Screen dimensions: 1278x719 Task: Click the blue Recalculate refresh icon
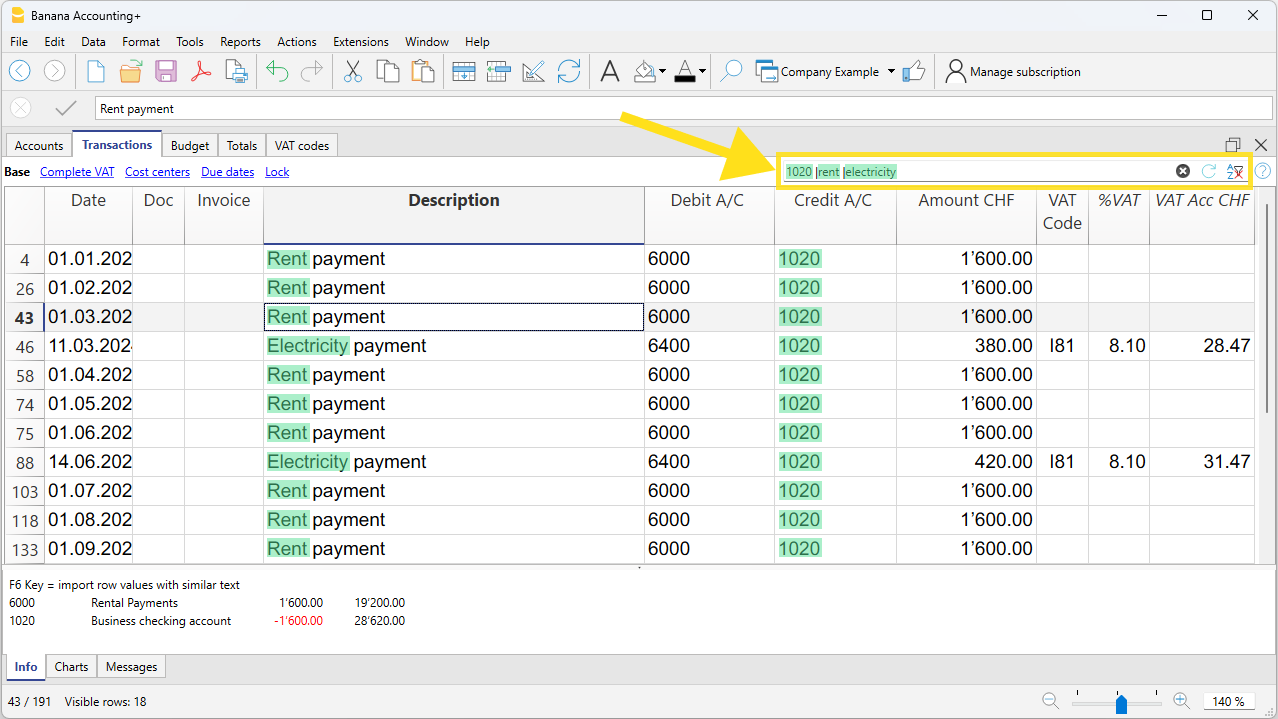pyautogui.click(x=569, y=72)
